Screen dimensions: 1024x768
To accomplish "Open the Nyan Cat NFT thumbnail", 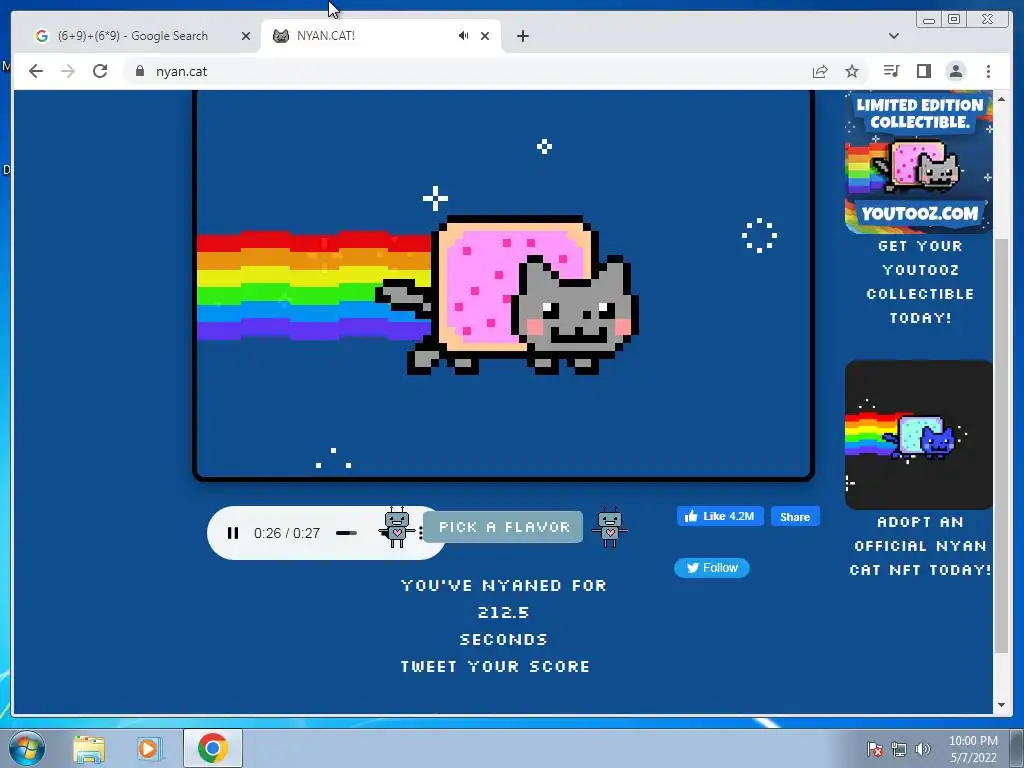I will click(918, 434).
